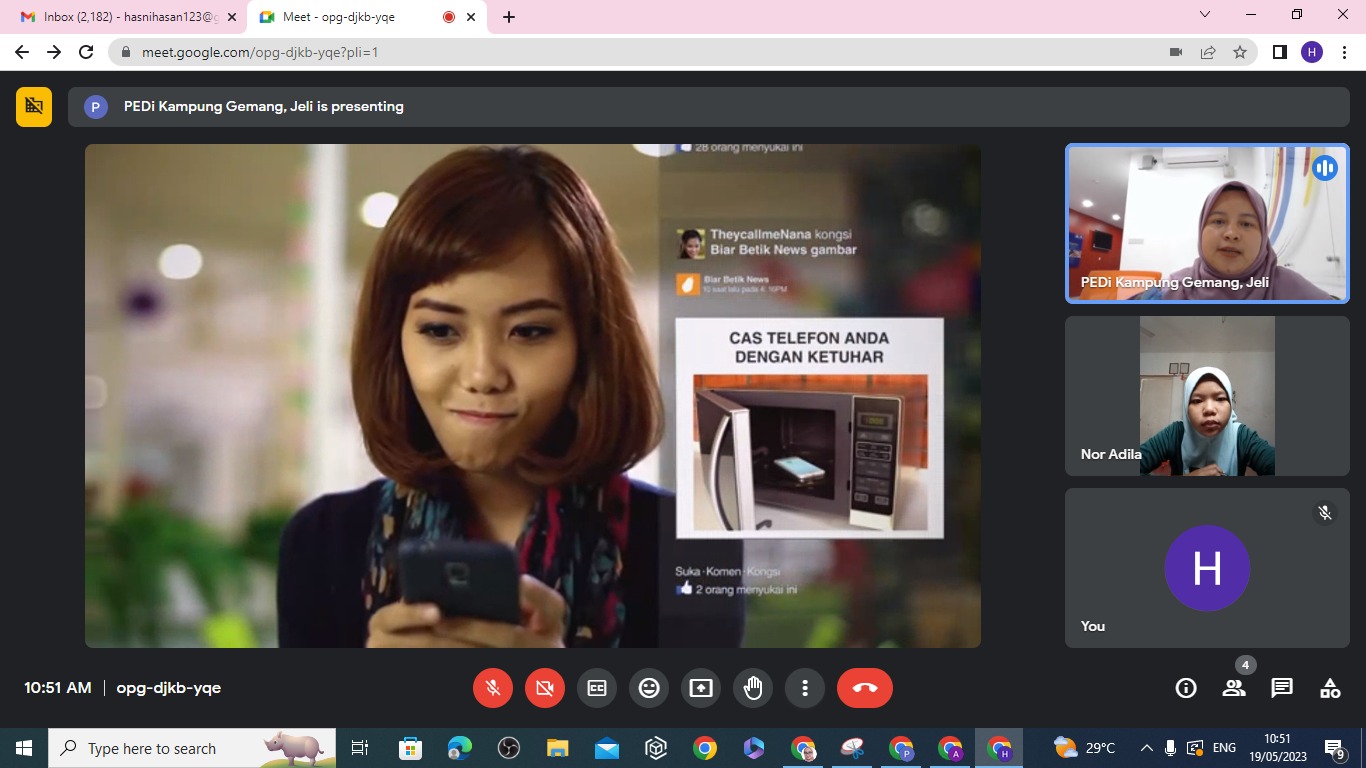Viewport: 1366px width, 768px height.
Task: Bookmark this page with star icon
Action: pyautogui.click(x=1240, y=52)
